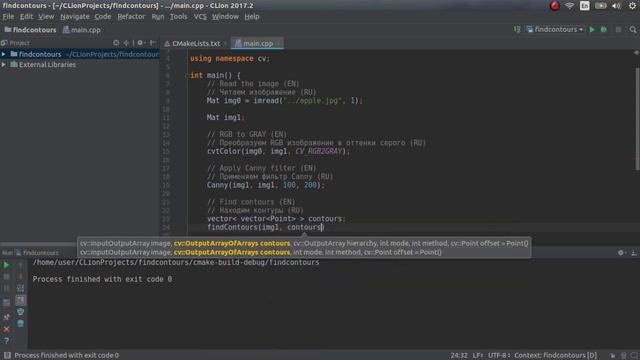The image size is (640, 360).
Task: Click the build icon left of run configuration
Action: (517, 29)
